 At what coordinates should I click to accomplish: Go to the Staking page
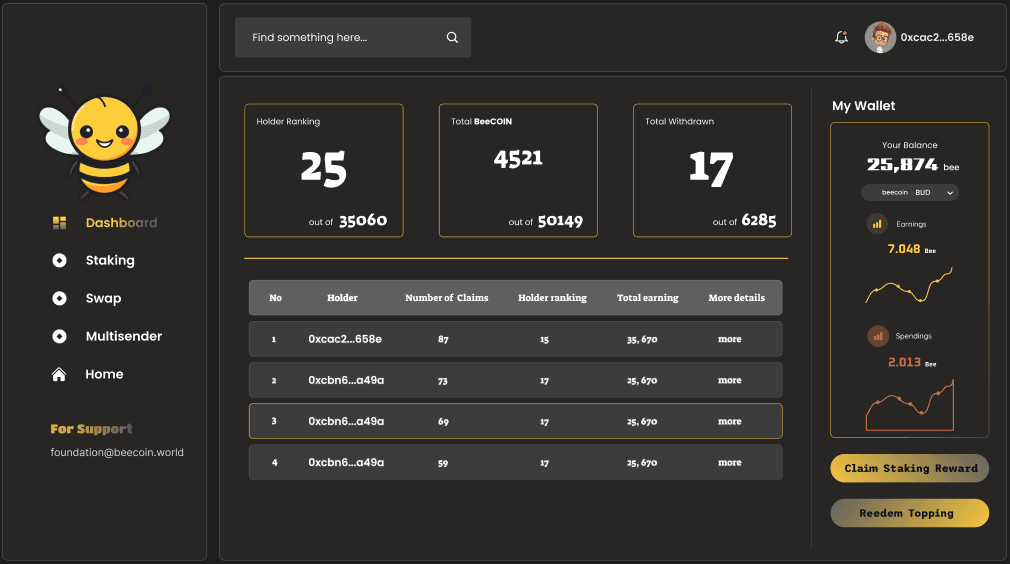coord(110,260)
